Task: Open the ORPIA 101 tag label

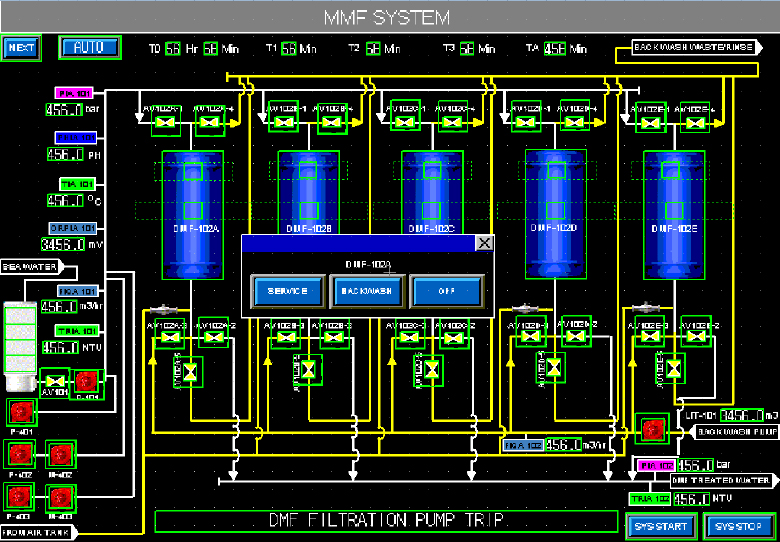Action: pos(73,228)
